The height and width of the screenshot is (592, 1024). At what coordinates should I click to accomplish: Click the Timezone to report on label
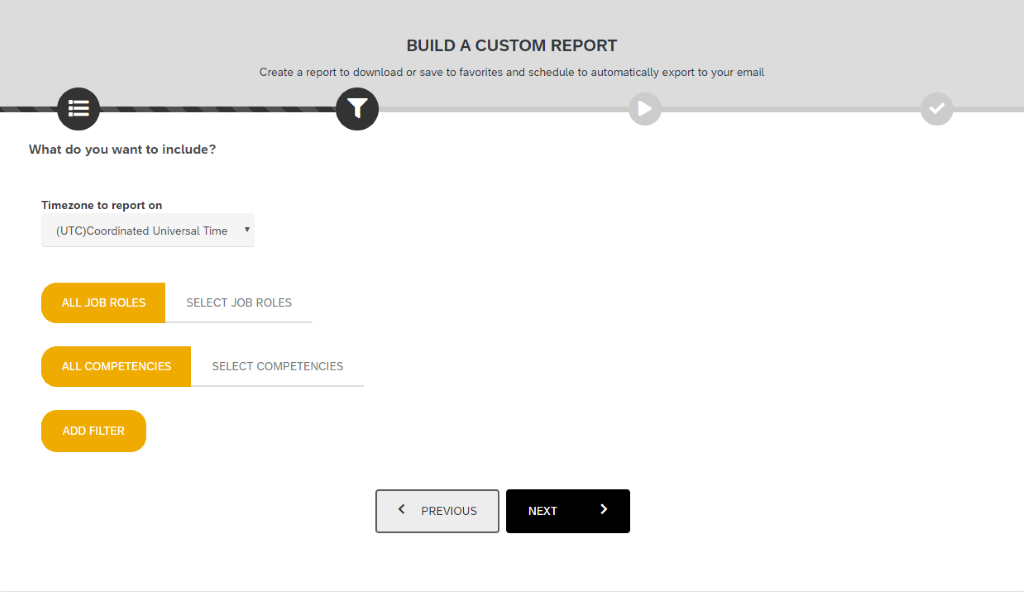(101, 205)
